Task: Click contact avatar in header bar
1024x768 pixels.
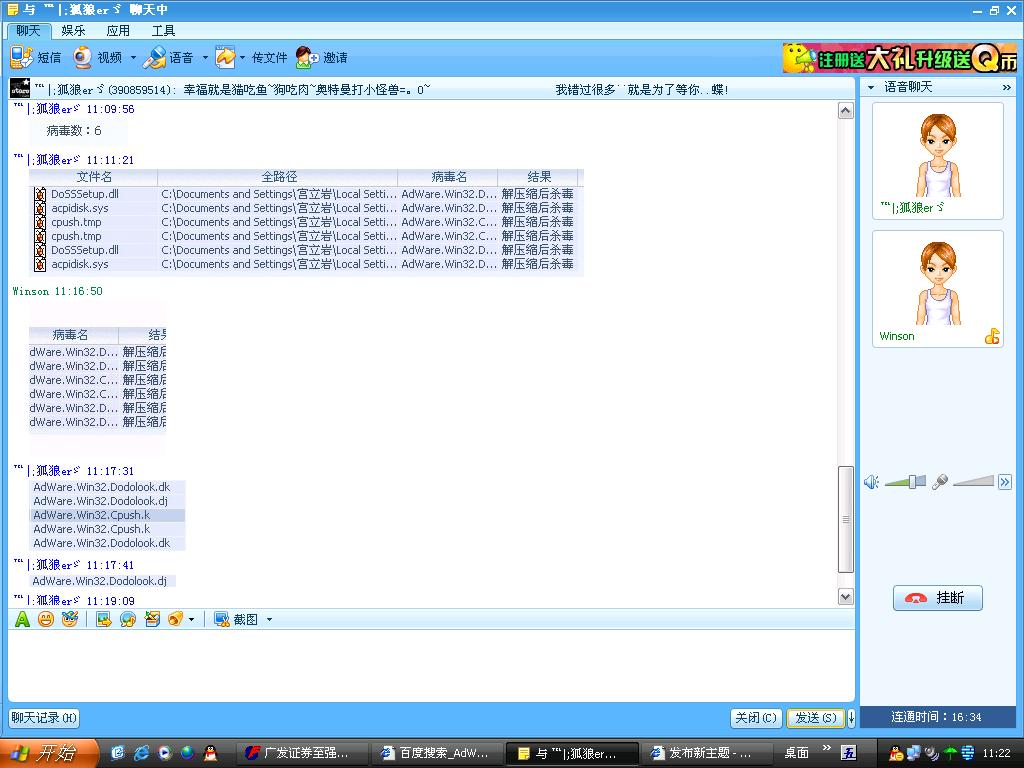Action: click(20, 88)
